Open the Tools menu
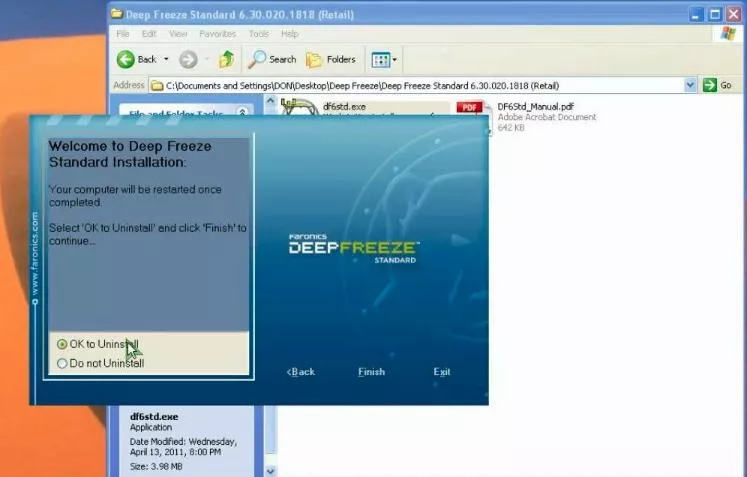Screen dimensions: 747x477 pos(259,34)
